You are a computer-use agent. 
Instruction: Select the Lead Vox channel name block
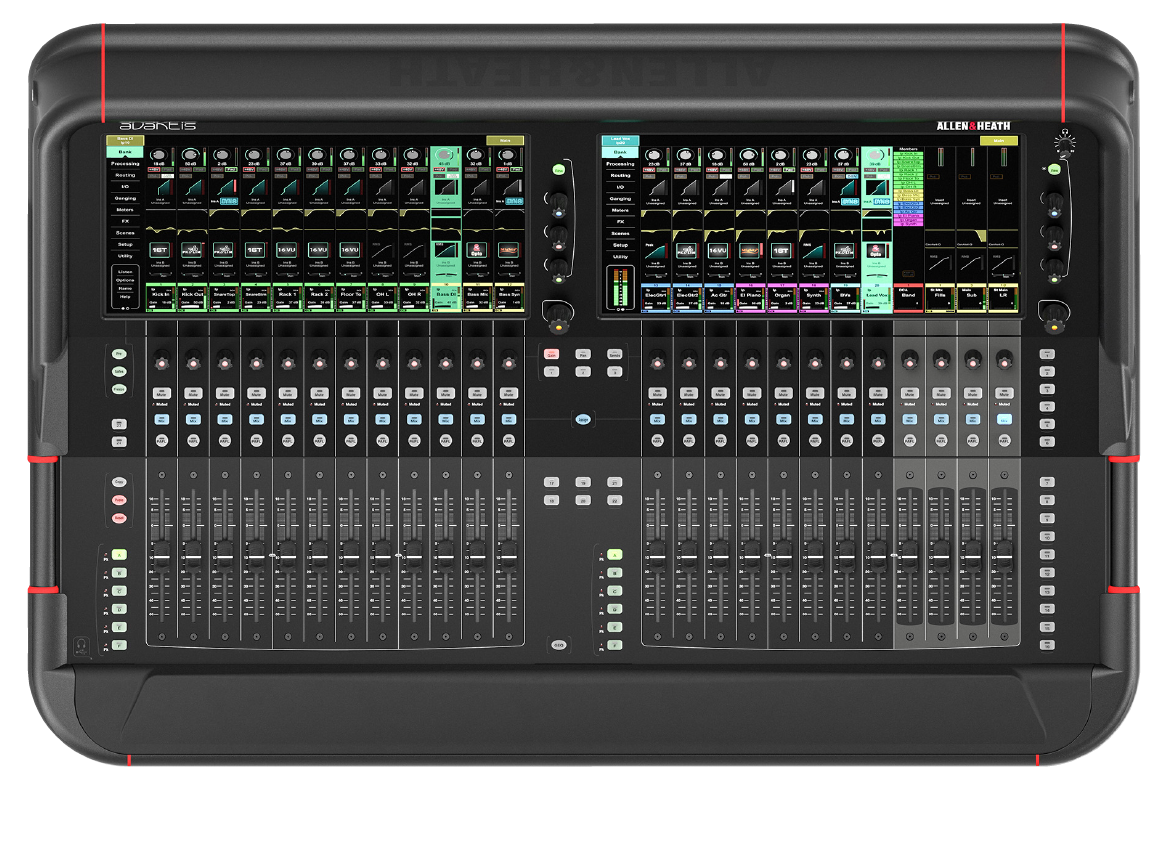click(877, 296)
